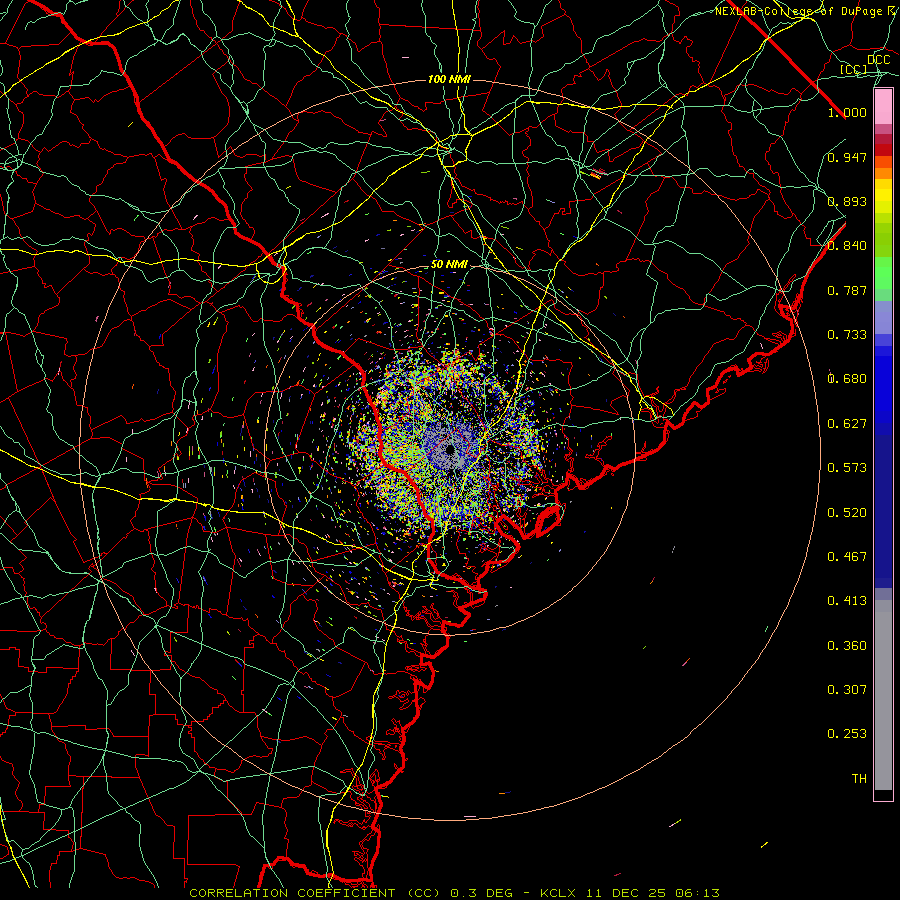Click the CORRELATION COEFFICIENT (CC) caption text
The width and height of the screenshot is (900, 900).
(x=315, y=893)
